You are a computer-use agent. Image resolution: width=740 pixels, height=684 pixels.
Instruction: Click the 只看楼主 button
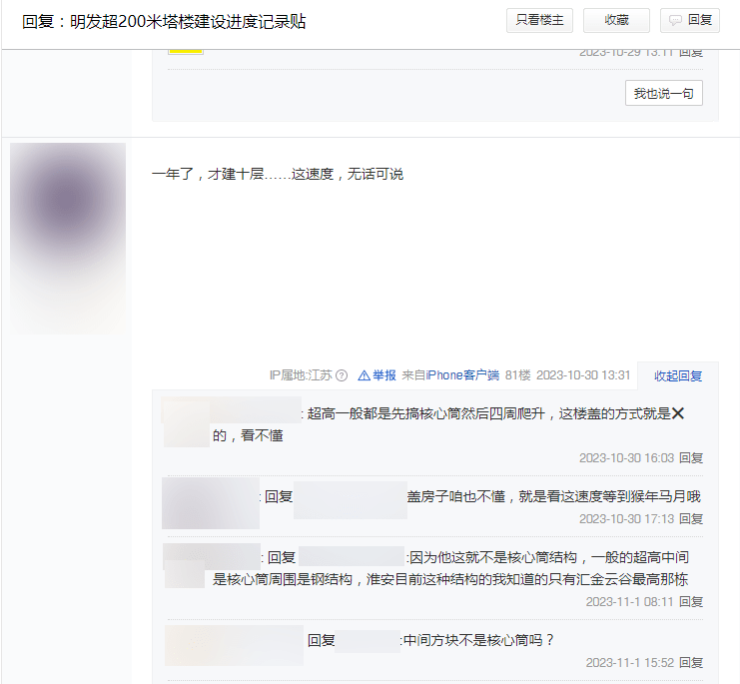[x=539, y=20]
